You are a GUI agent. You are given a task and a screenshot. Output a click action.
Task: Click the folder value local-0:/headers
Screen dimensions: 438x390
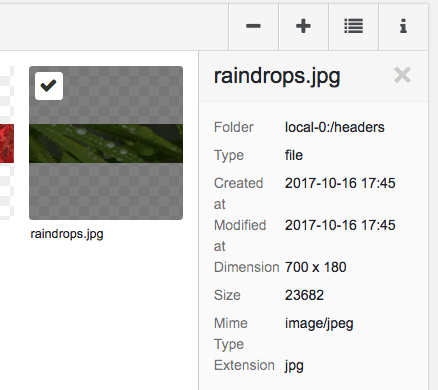335,127
